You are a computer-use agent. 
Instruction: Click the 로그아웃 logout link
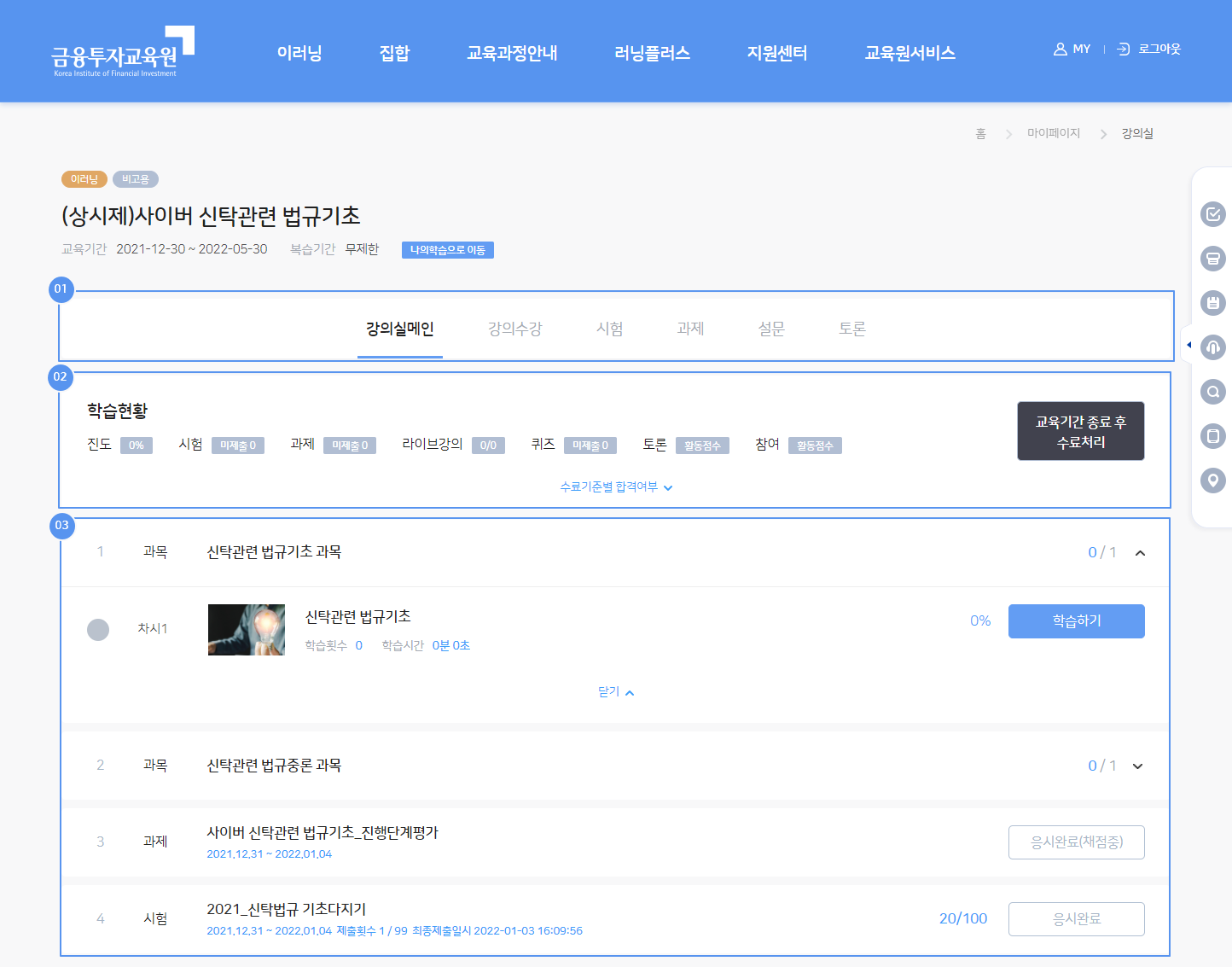click(1159, 50)
